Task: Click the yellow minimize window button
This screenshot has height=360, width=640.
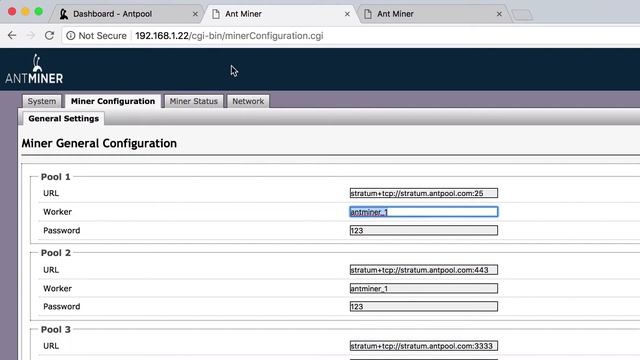Action: pos(25,12)
